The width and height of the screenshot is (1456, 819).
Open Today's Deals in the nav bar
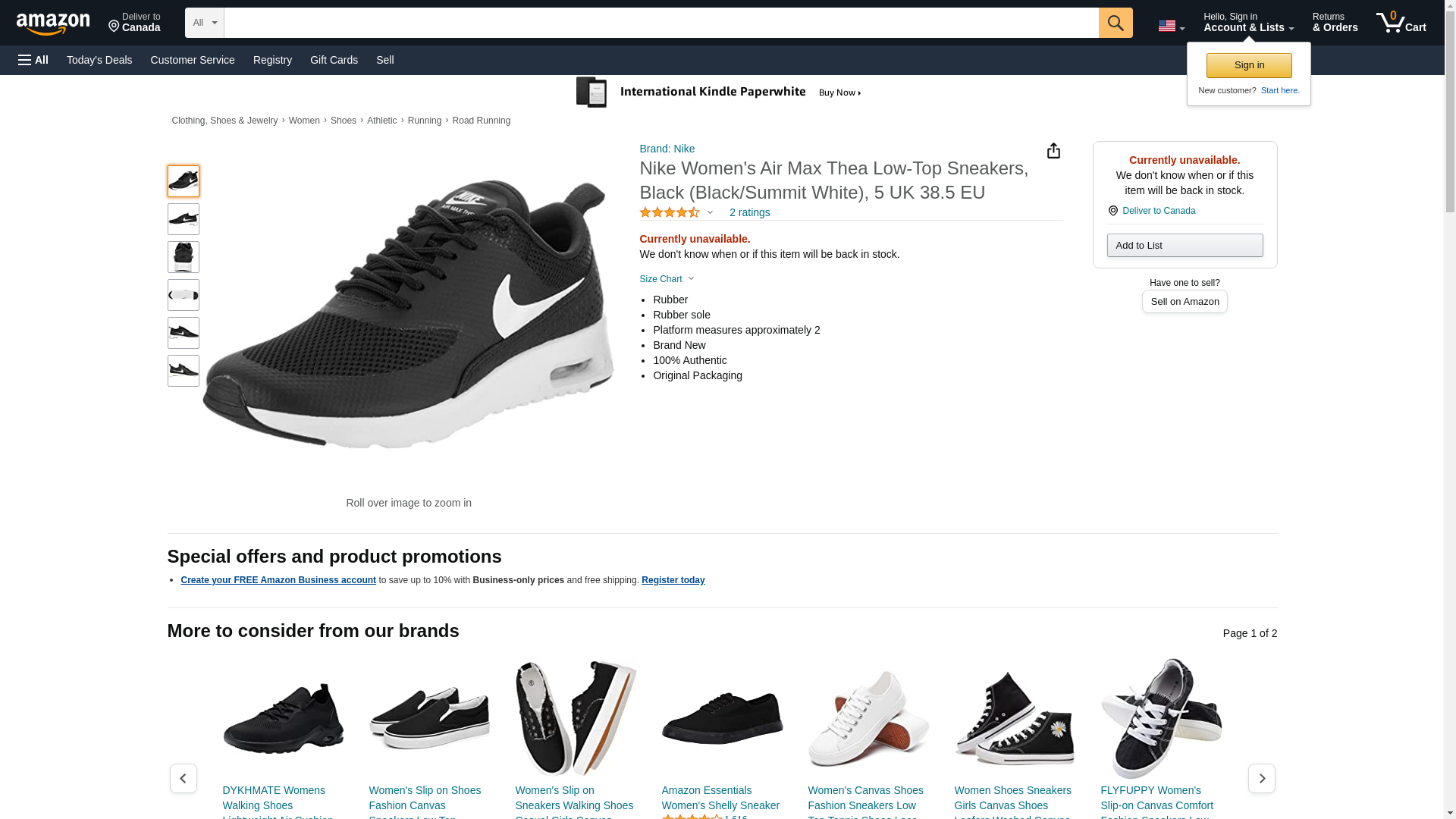click(99, 60)
